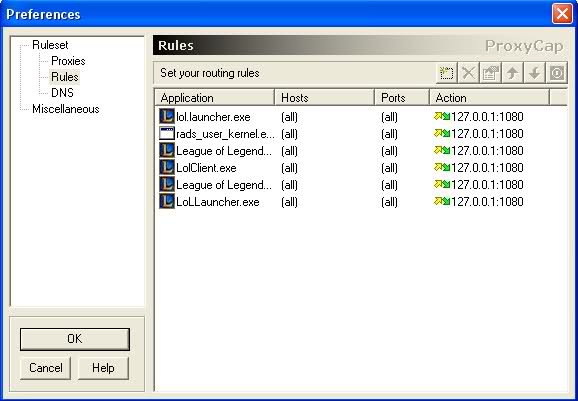Open the DNS tree item
Viewport: 578px width, 401px height.
click(62, 93)
